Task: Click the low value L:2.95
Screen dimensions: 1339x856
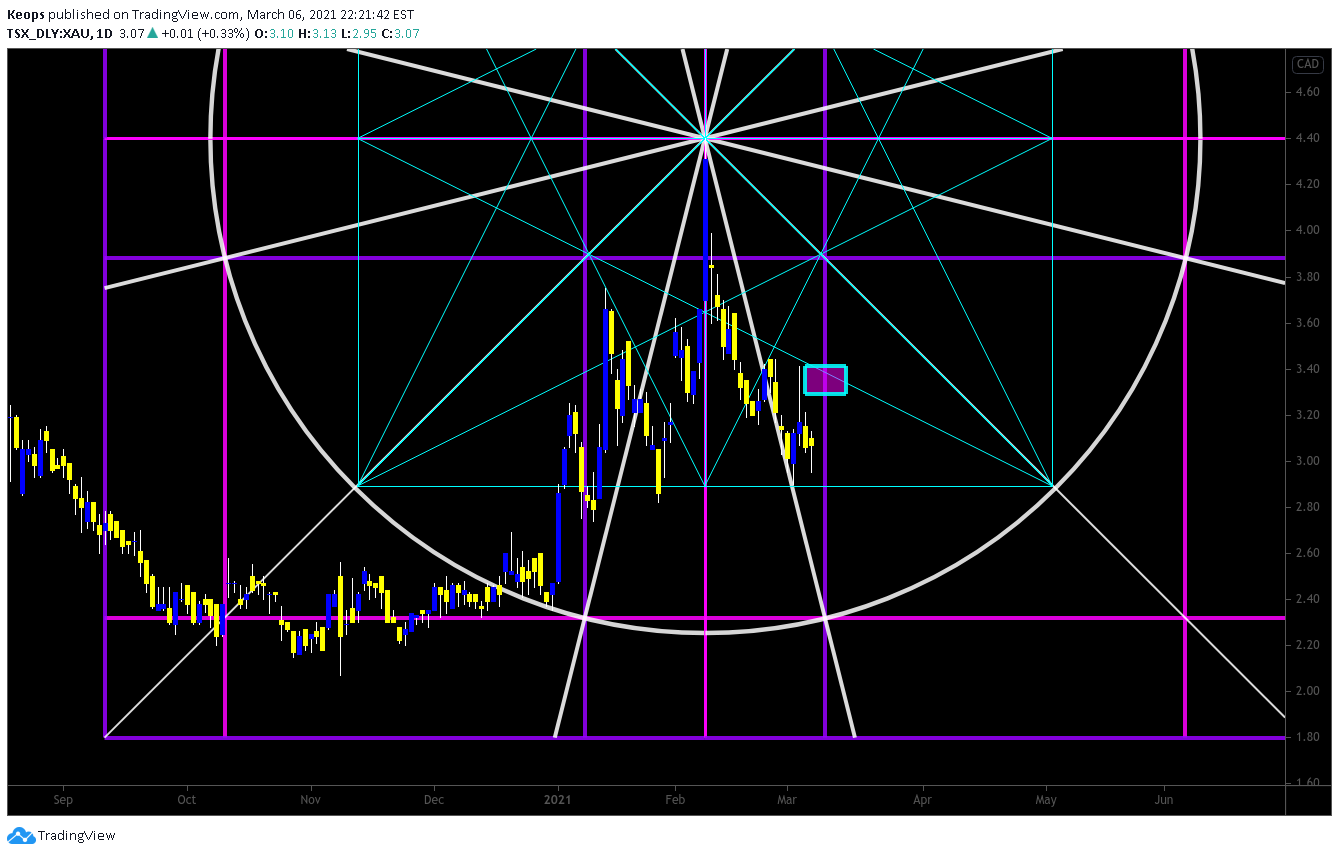Action: [x=359, y=33]
